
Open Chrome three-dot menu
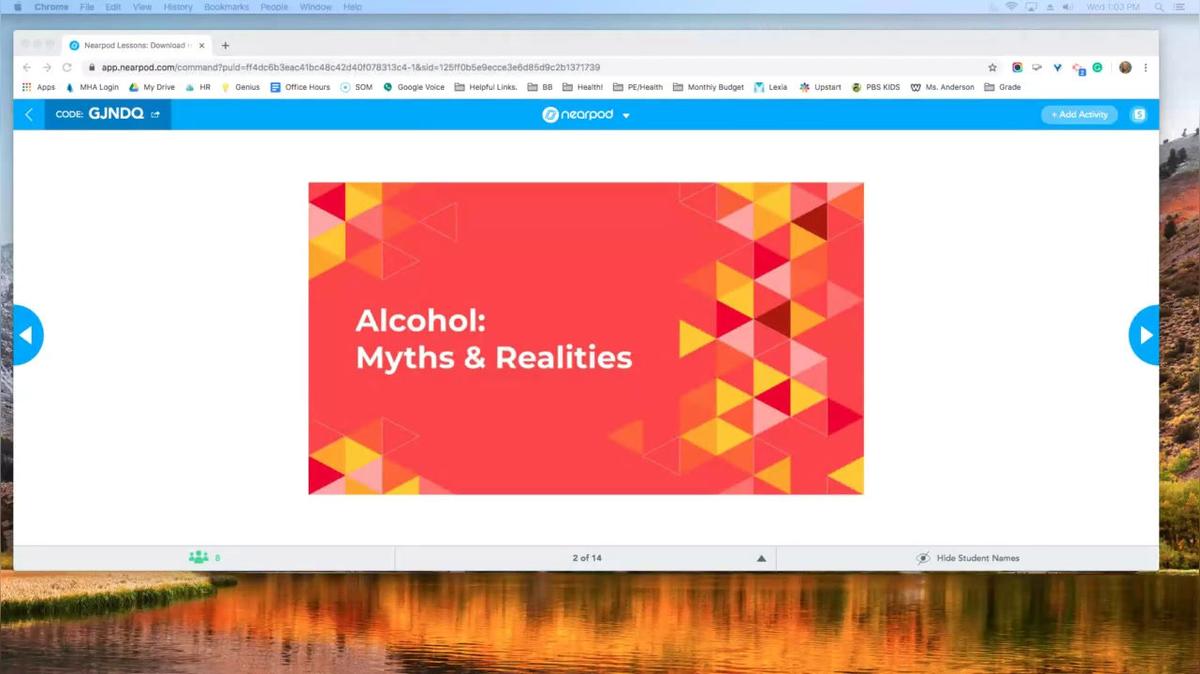click(x=1146, y=68)
